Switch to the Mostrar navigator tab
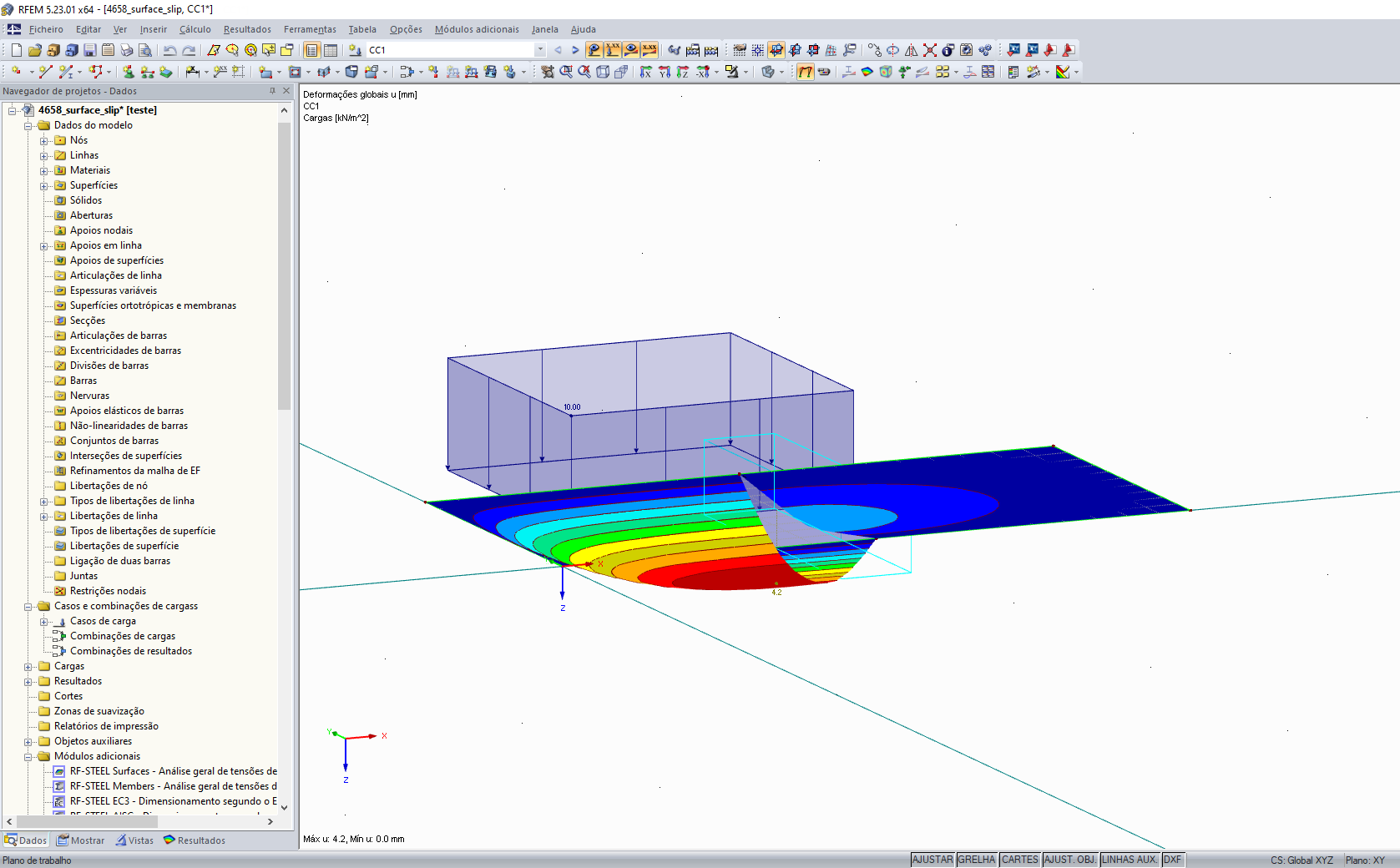Viewport: 1400px width, 868px height. coord(81,840)
